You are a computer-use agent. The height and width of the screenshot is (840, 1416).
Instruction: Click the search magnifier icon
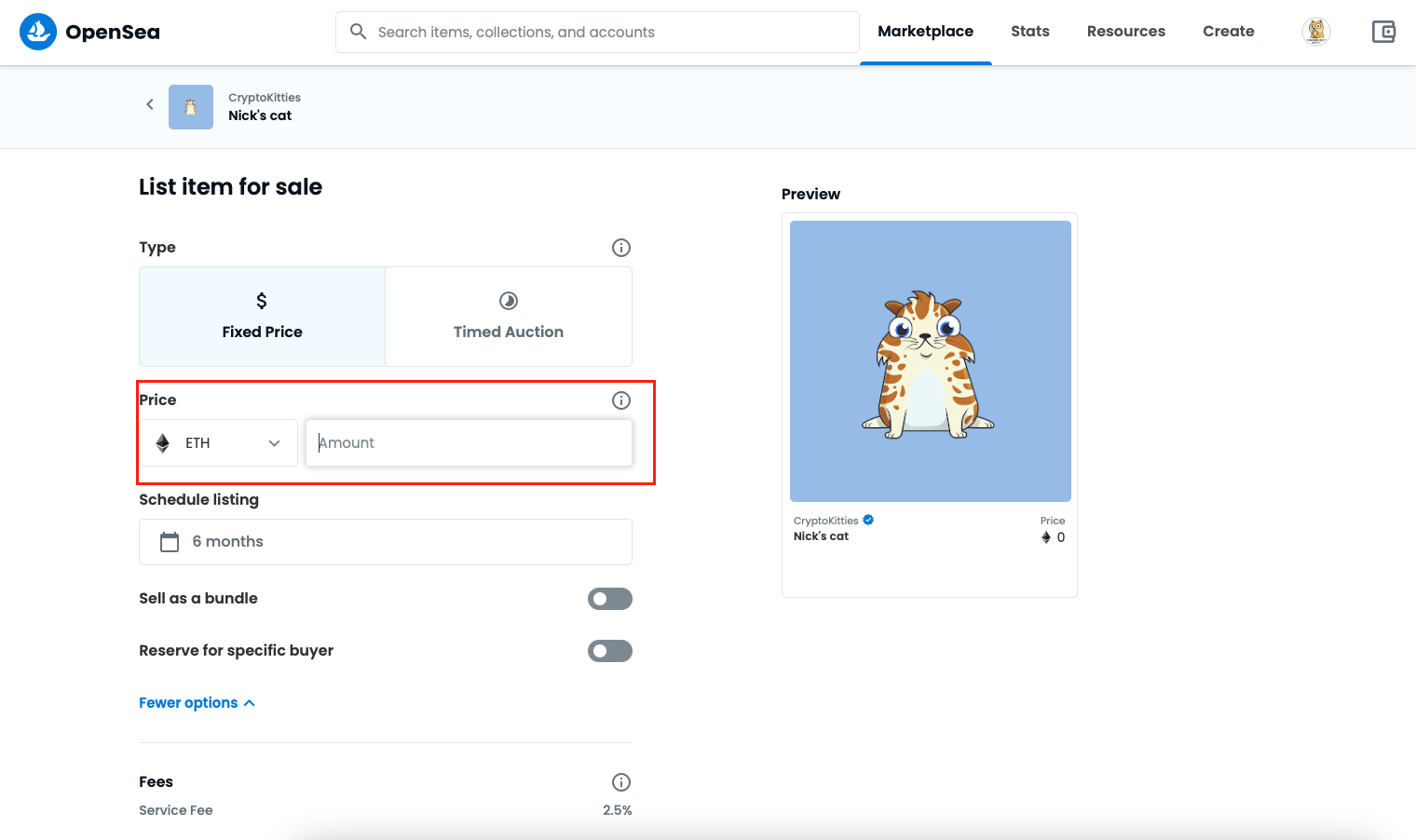358,32
